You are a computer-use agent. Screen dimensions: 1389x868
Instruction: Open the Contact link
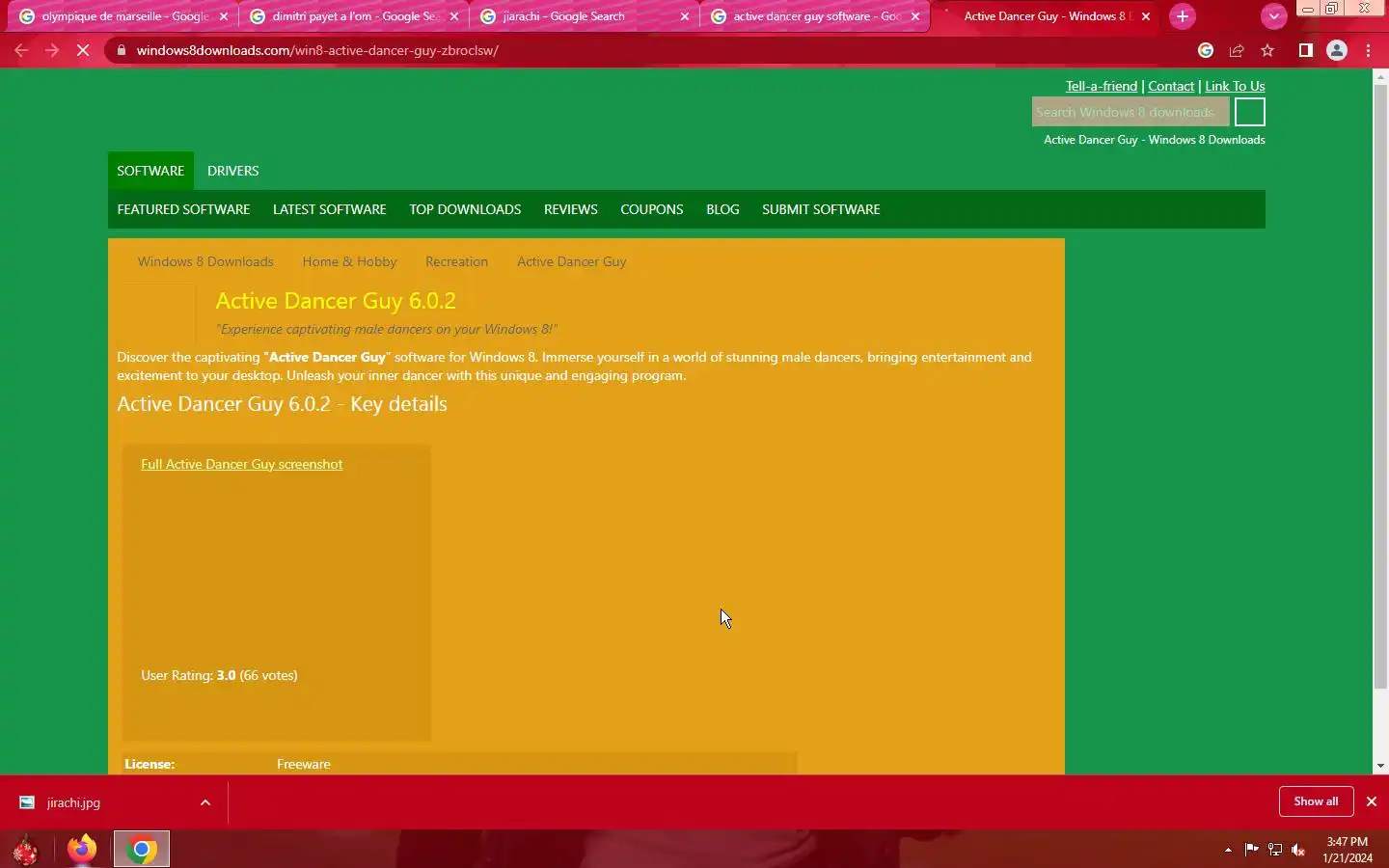1171,86
